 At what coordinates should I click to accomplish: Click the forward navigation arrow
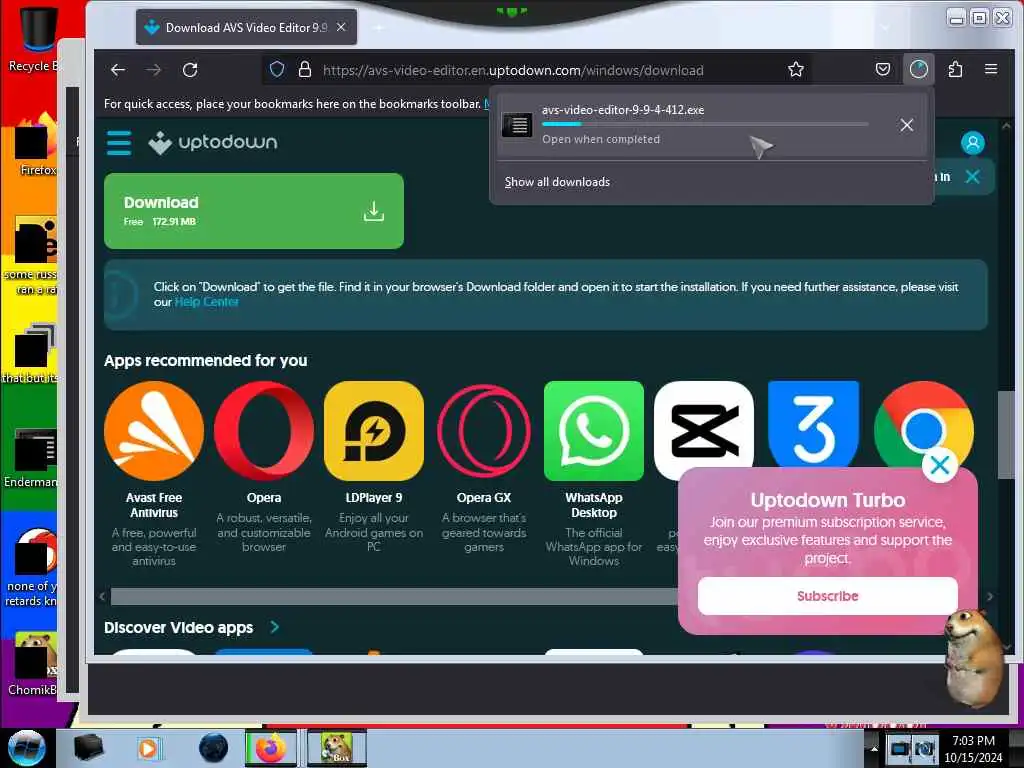coord(153,70)
